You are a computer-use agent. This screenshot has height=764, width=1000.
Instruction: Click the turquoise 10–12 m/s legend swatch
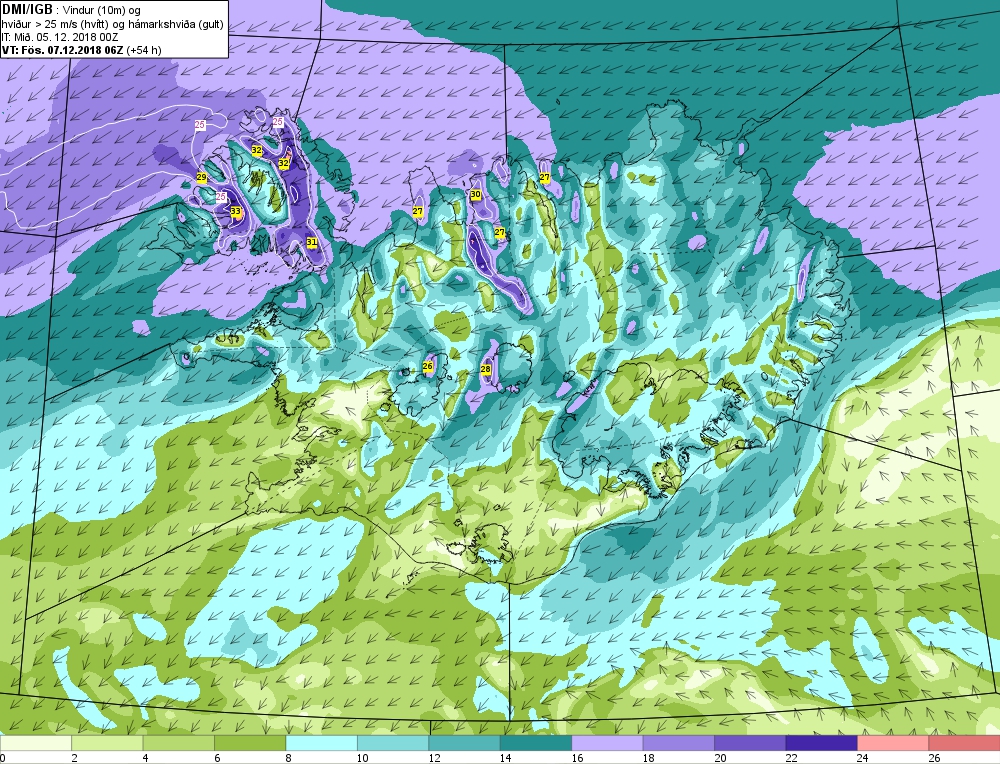click(x=393, y=743)
